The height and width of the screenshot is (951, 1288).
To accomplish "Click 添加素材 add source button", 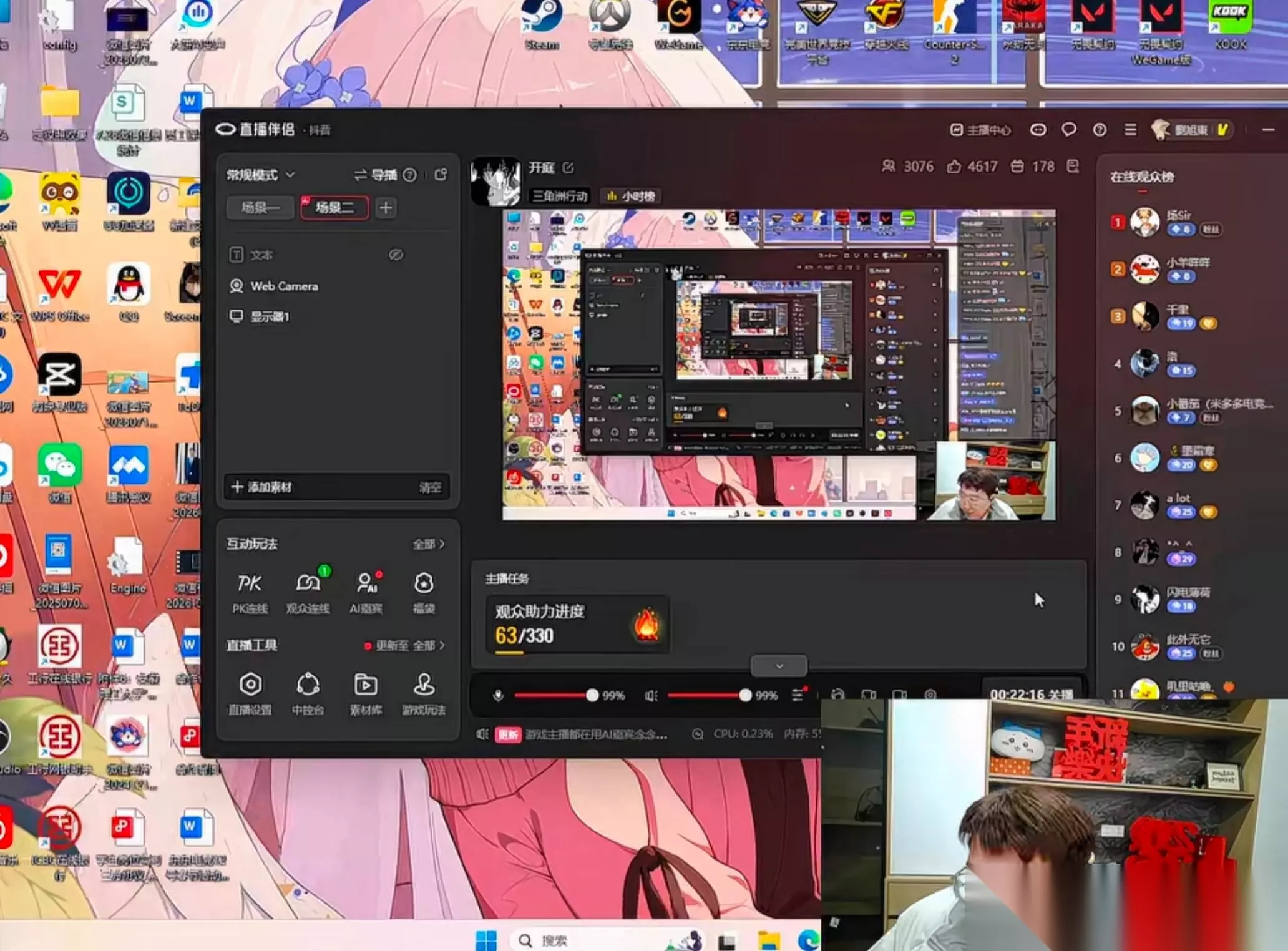I will point(261,487).
